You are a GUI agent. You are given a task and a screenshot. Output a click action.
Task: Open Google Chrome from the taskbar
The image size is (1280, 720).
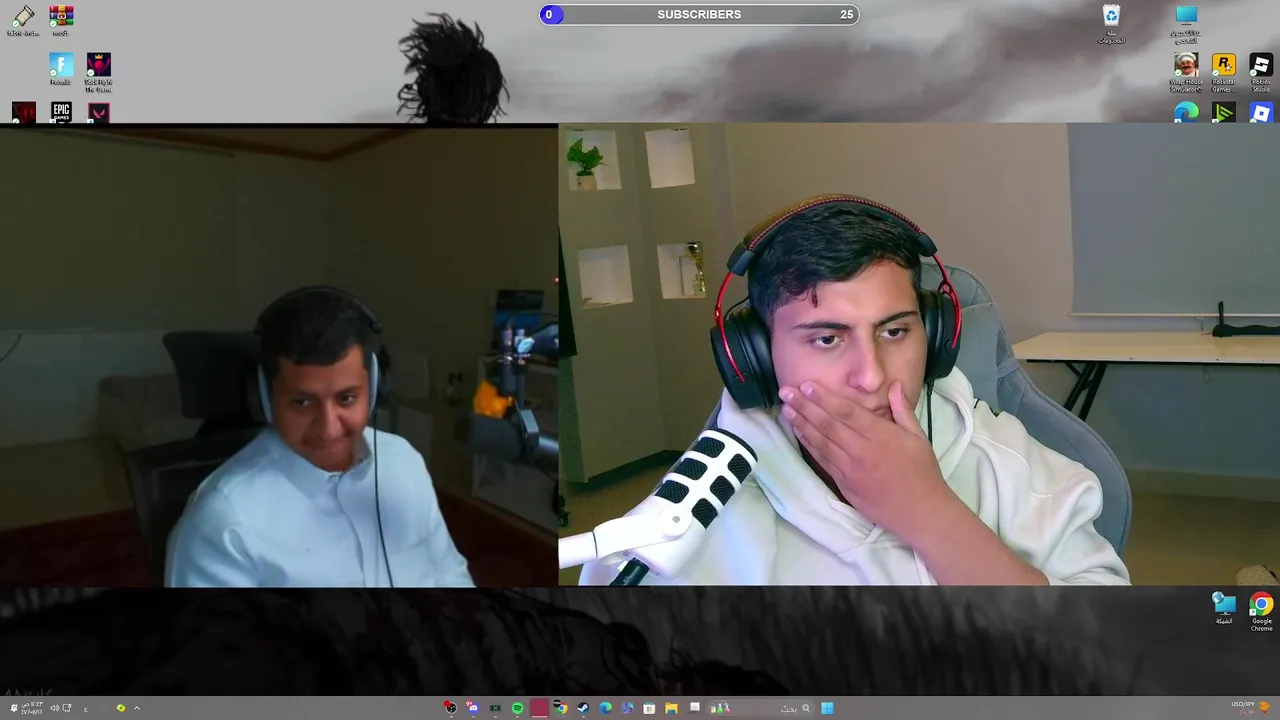coord(561,708)
